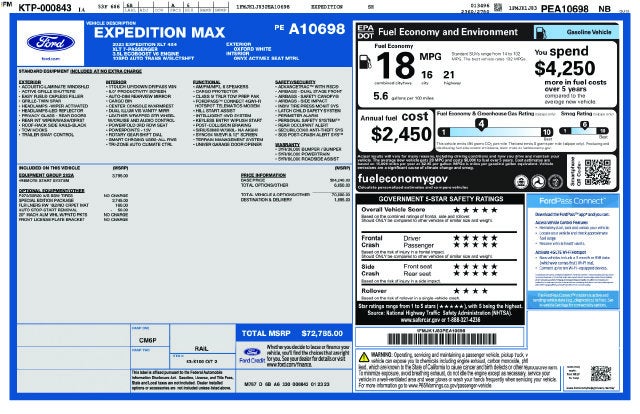
Task: Click the WARRANTY heading
Action: coord(287,145)
